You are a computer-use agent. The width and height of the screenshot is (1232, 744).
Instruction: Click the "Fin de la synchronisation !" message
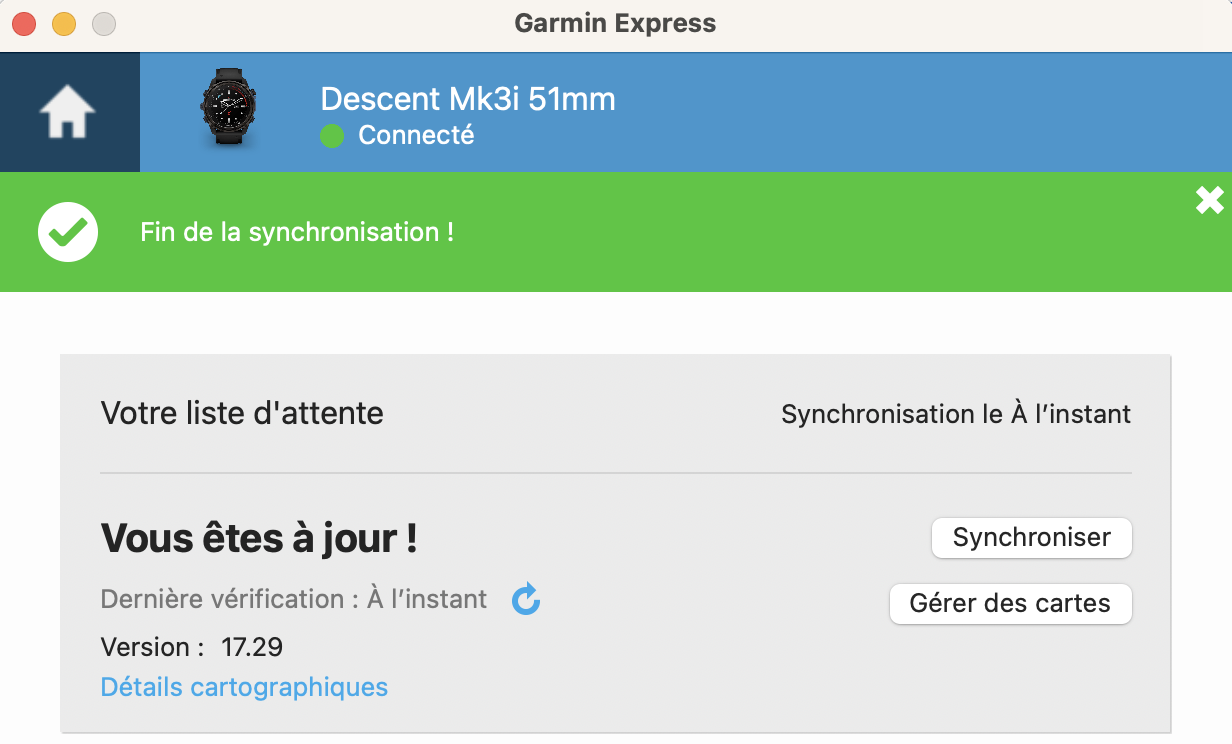[297, 232]
